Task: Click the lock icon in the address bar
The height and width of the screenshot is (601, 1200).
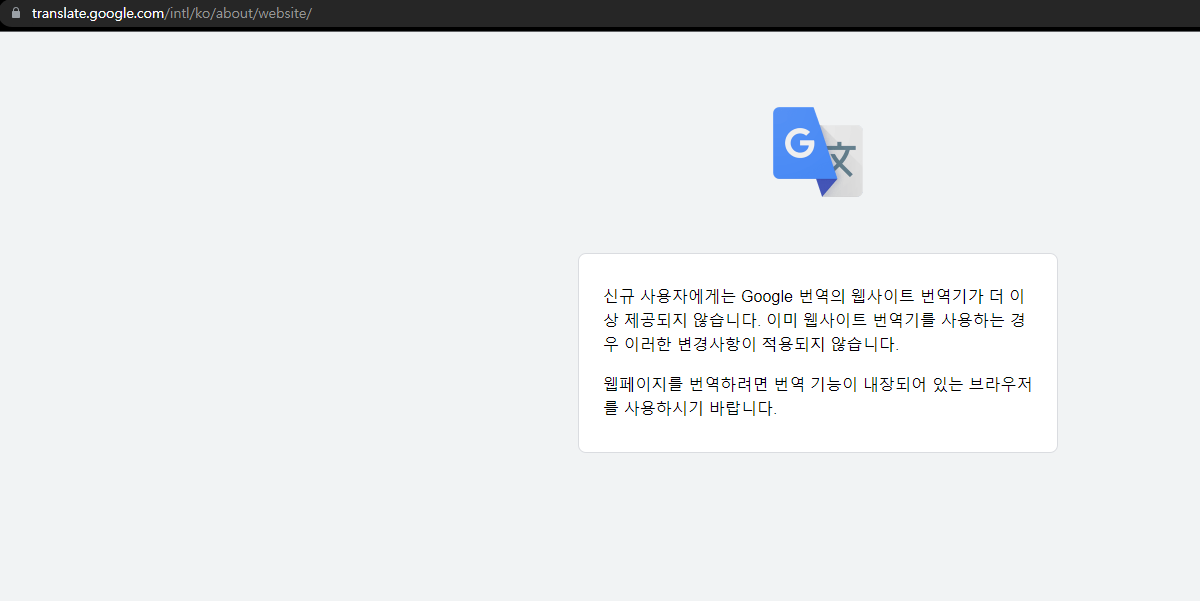Action: point(15,13)
